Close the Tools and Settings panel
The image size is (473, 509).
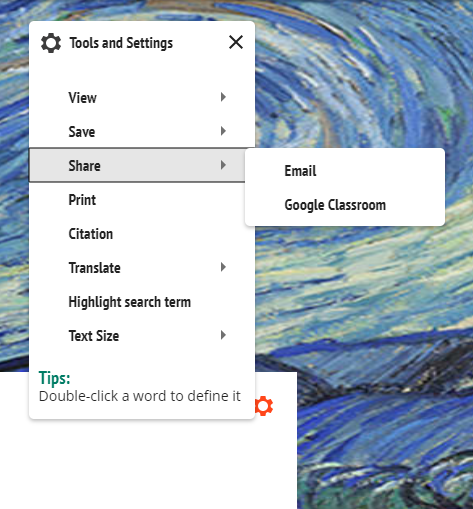pos(236,42)
